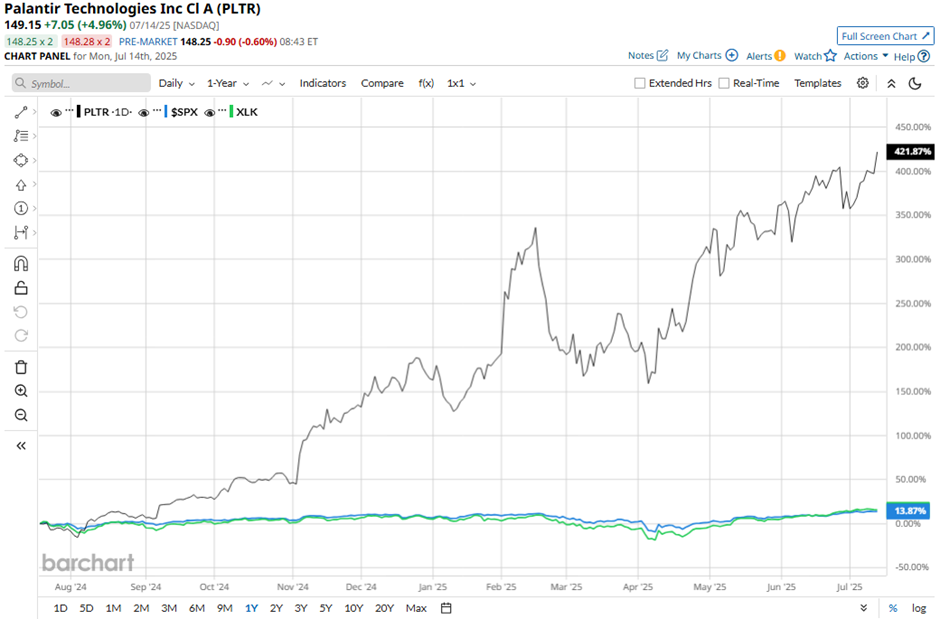Viewport: 940px width, 619px height.
Task: Select the trend line drawing tool
Action: point(21,112)
